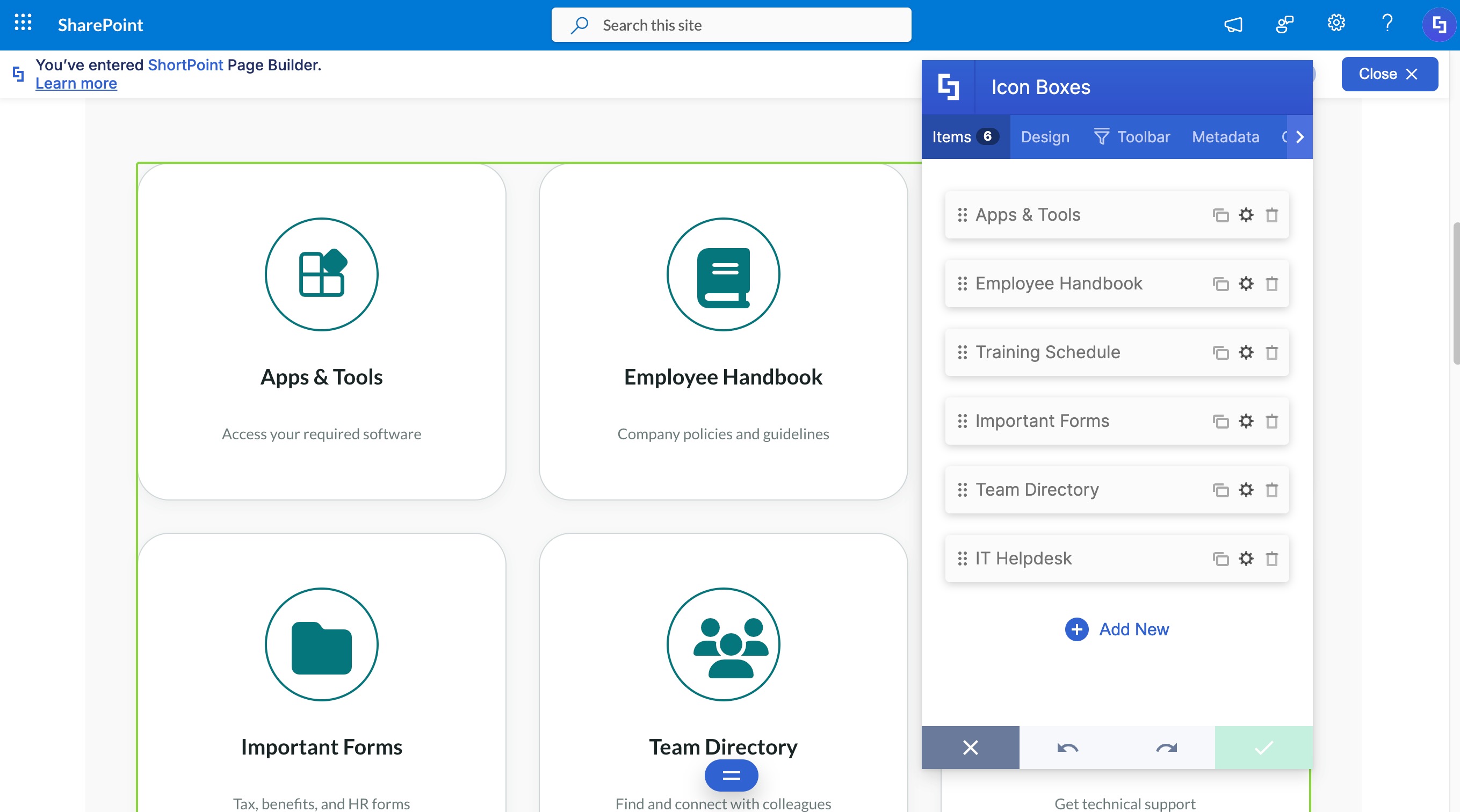Cancel changes with the X button
The width and height of the screenshot is (1460, 812).
tap(970, 748)
